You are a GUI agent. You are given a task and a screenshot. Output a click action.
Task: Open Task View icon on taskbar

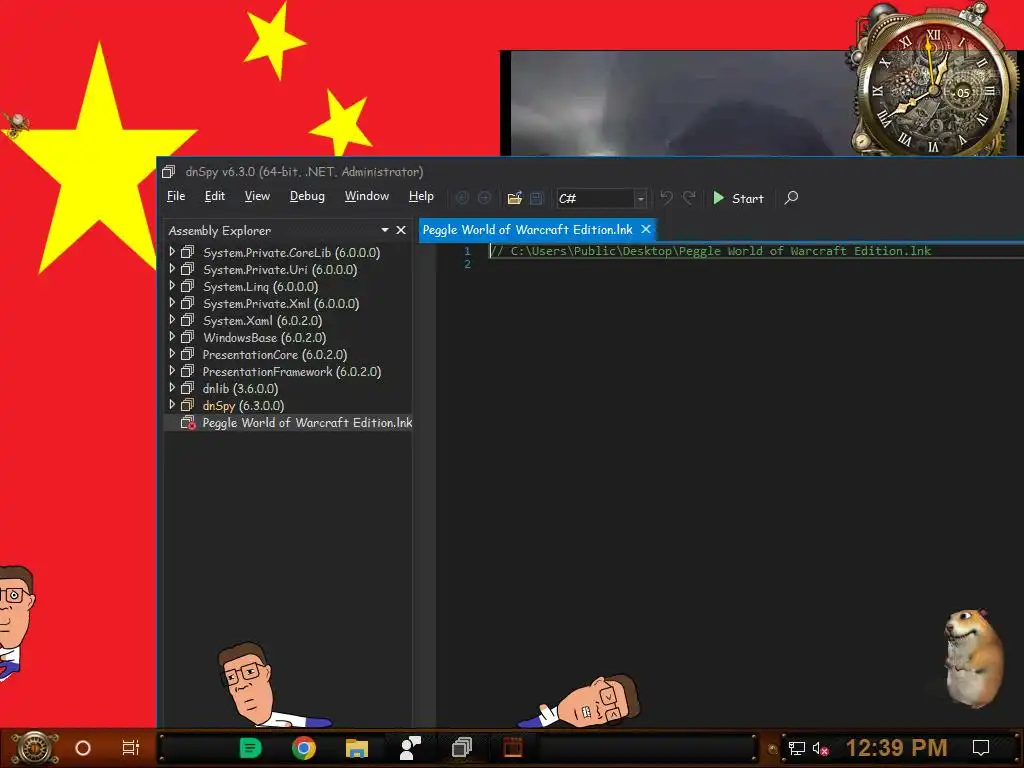click(x=131, y=748)
